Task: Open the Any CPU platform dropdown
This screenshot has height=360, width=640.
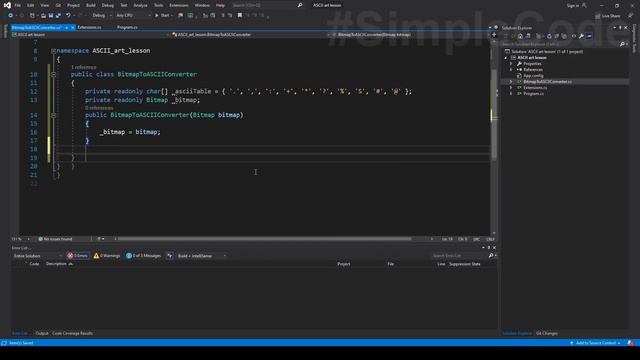Action: (133, 16)
